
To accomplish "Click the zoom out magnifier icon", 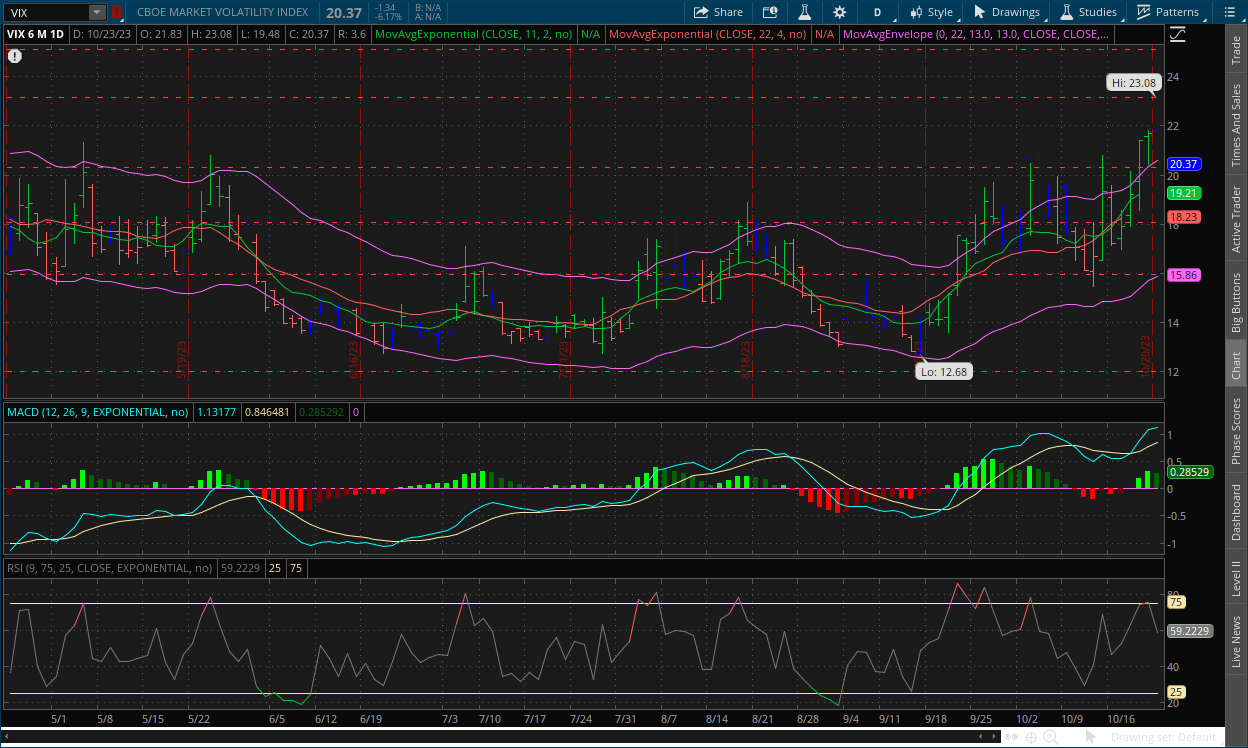I will (1071, 738).
